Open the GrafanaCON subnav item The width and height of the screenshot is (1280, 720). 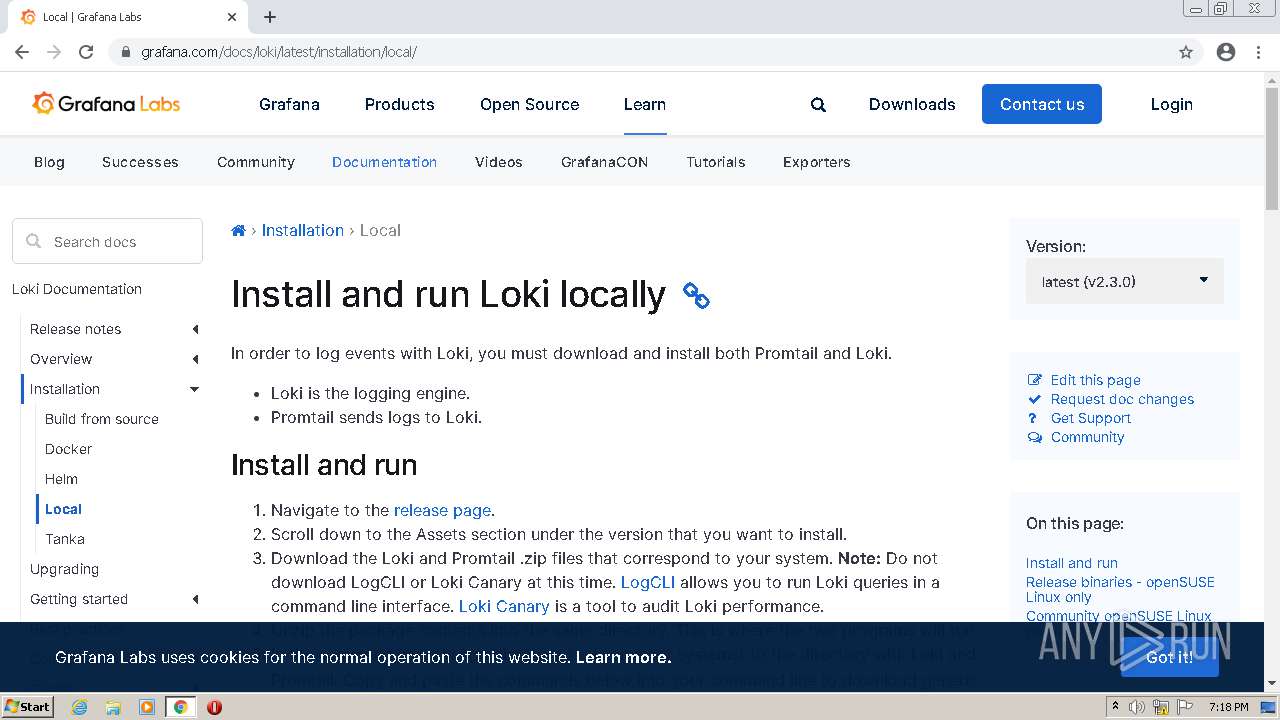[x=604, y=162]
